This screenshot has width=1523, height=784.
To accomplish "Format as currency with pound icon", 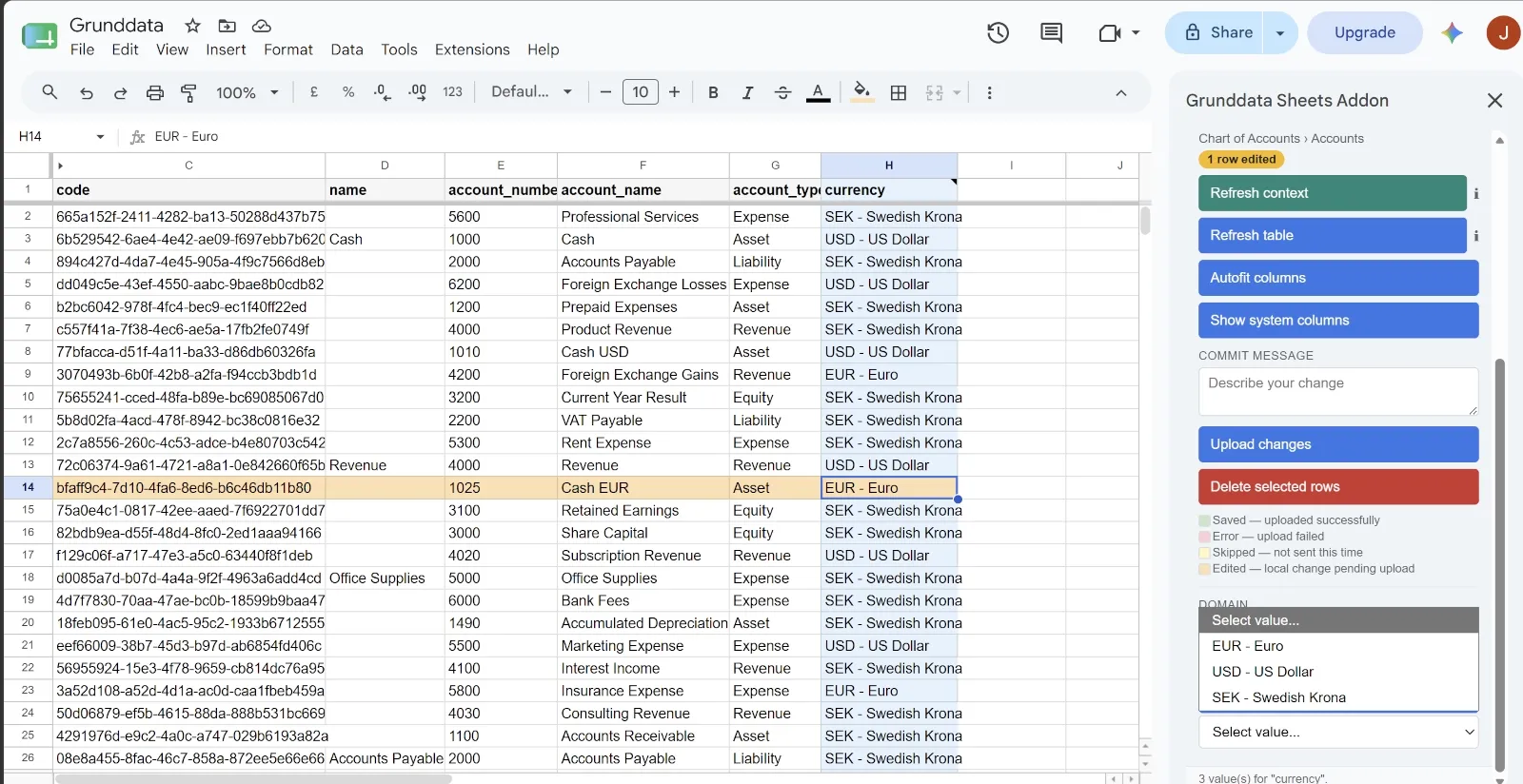I will tap(314, 92).
